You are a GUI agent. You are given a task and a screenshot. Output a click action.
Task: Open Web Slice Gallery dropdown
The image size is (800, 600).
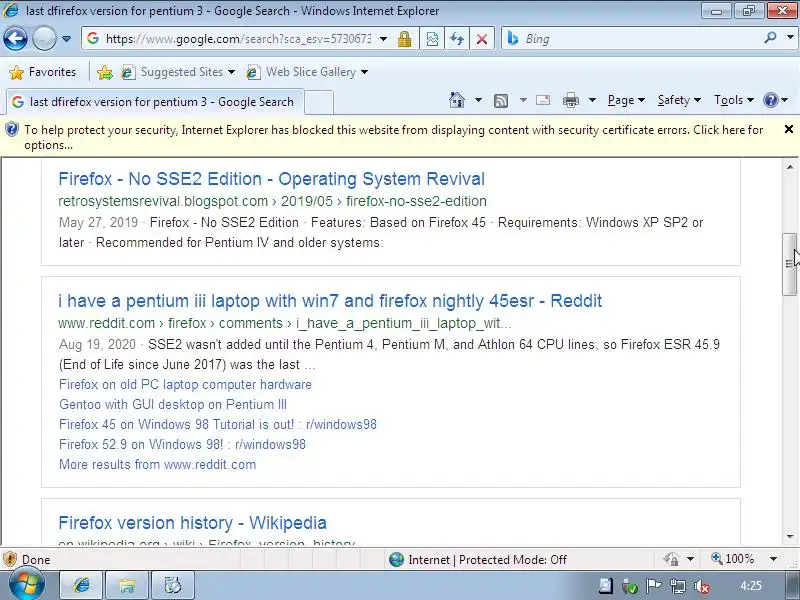click(307, 72)
